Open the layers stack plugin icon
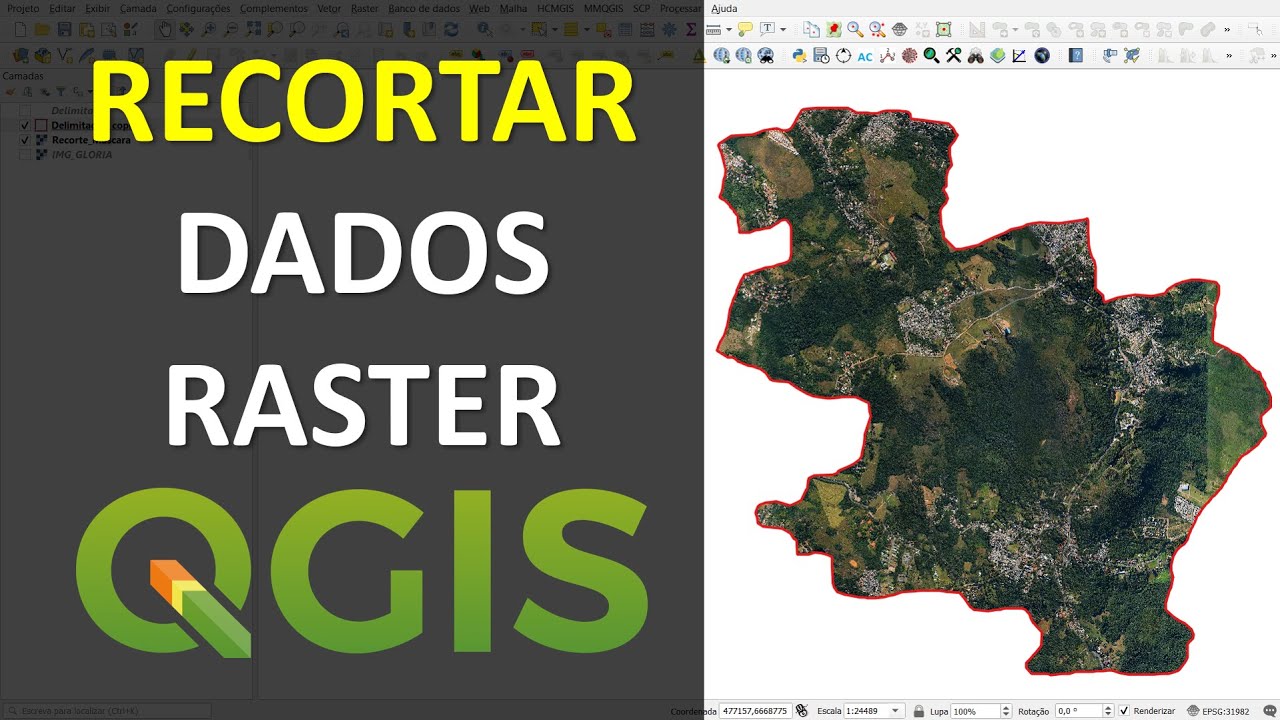Viewport: 1280px width, 720px height. click(x=997, y=56)
